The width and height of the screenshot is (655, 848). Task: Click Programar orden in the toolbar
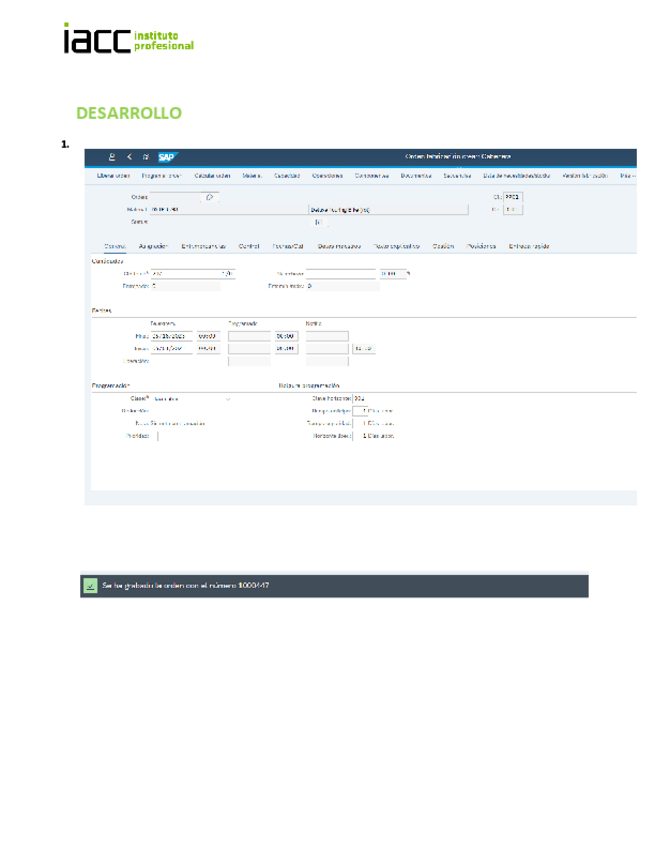162,176
